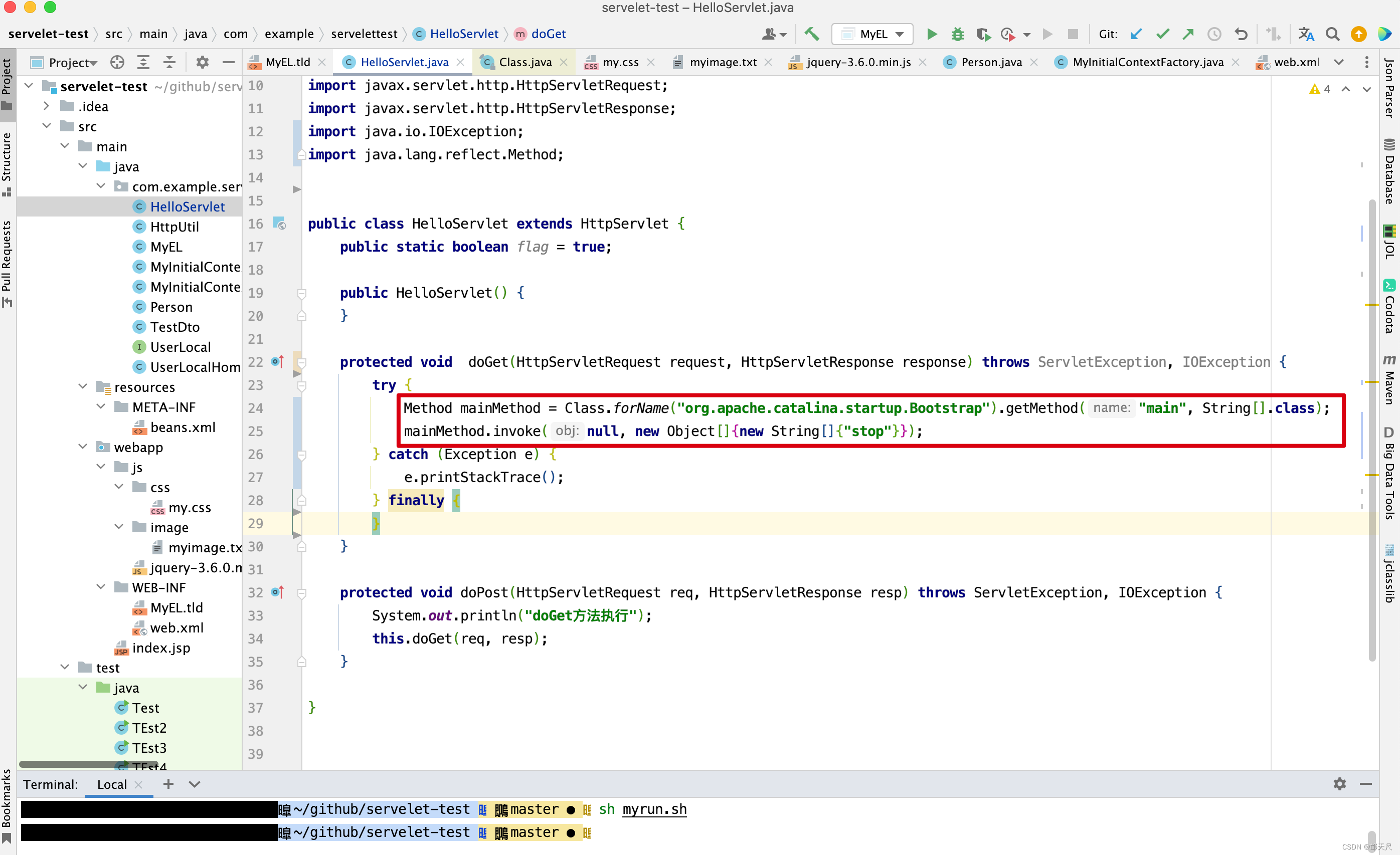Switch to the web.xml tab

click(x=1296, y=63)
